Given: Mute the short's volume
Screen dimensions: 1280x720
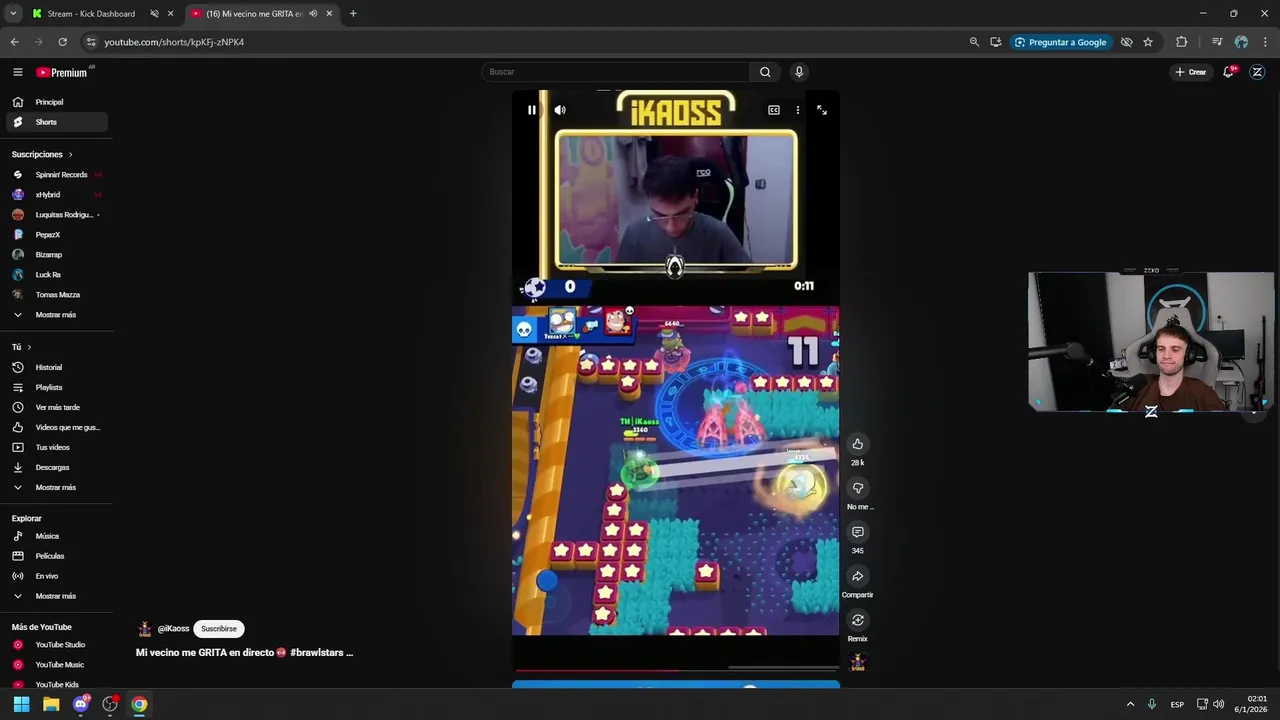Looking at the screenshot, I should [x=560, y=110].
